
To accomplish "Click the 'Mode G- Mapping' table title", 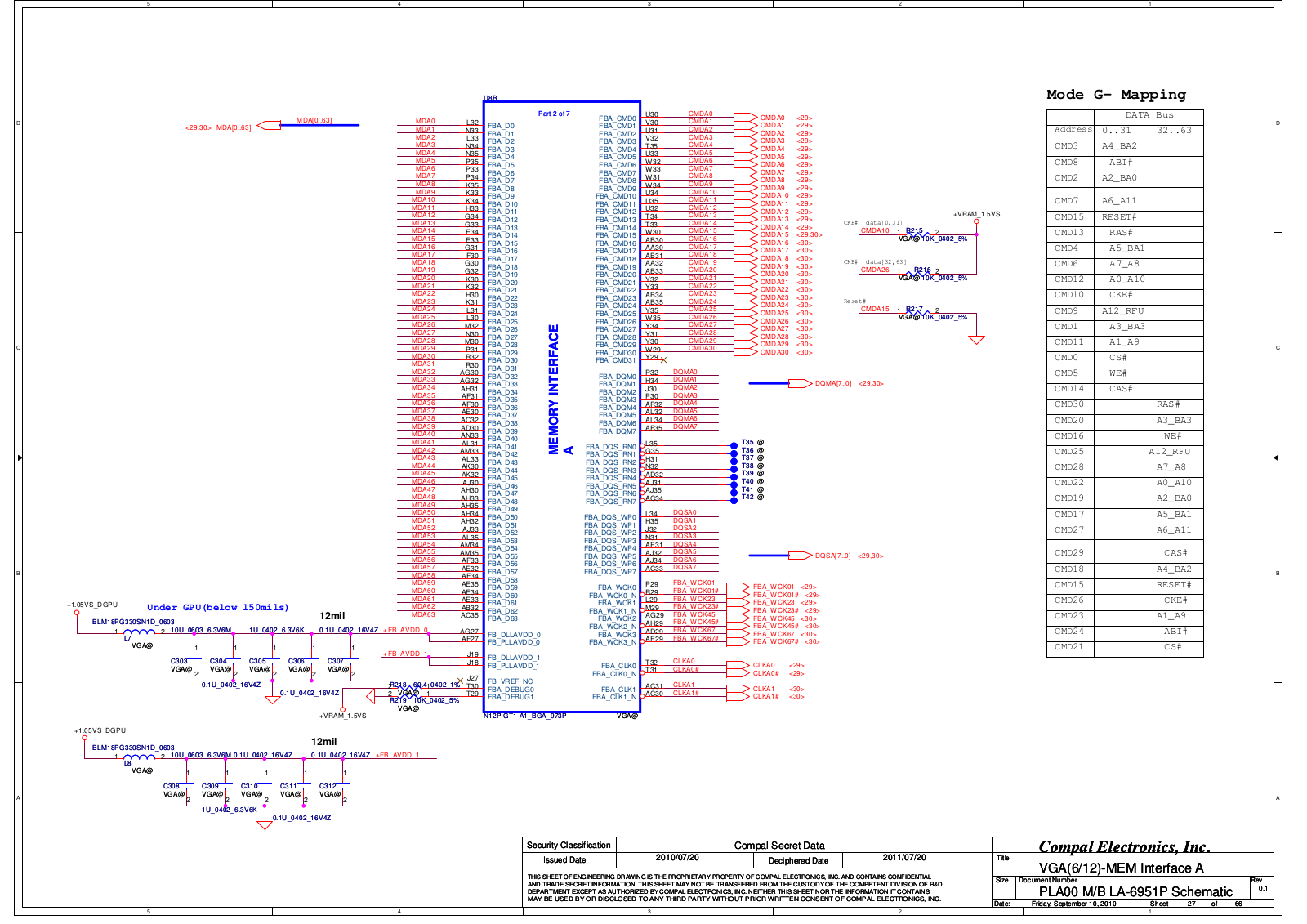I will tap(1116, 95).
